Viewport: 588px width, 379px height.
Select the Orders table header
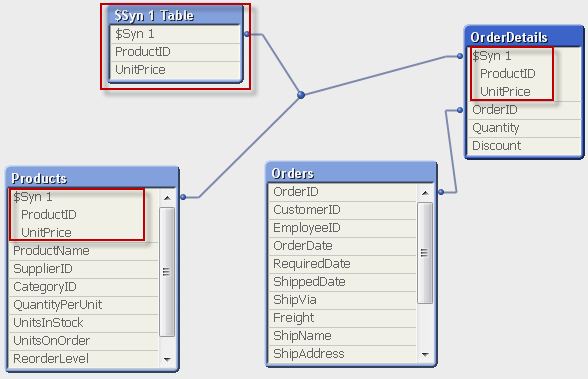click(351, 173)
